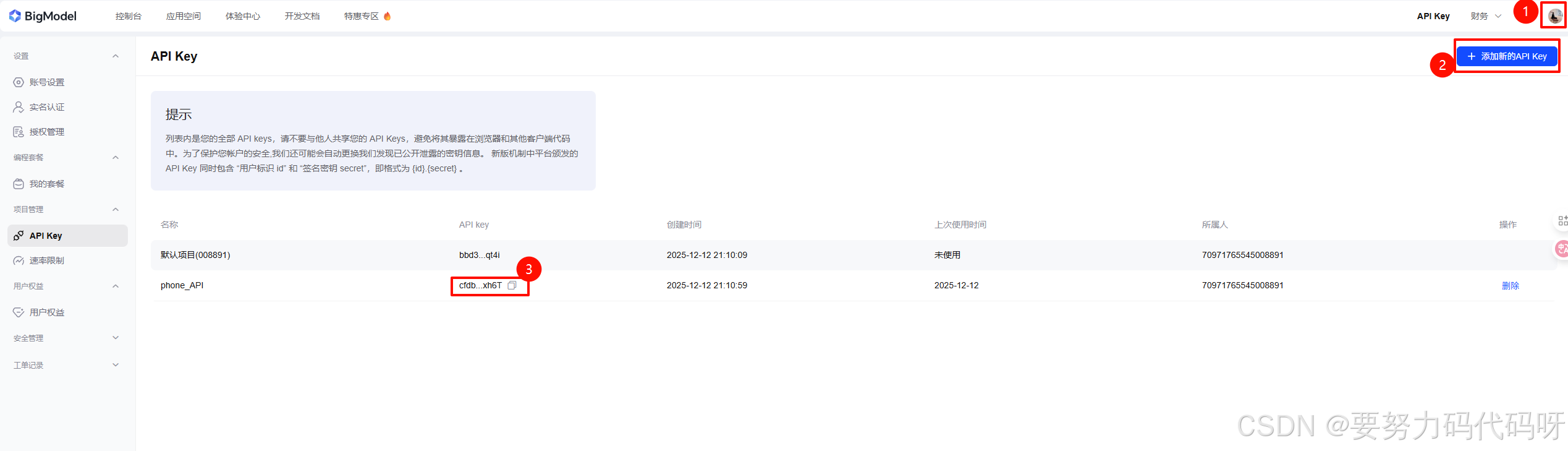The image size is (1568, 451).
Task: Click the 我的套餐 package icon
Action: coord(19,184)
